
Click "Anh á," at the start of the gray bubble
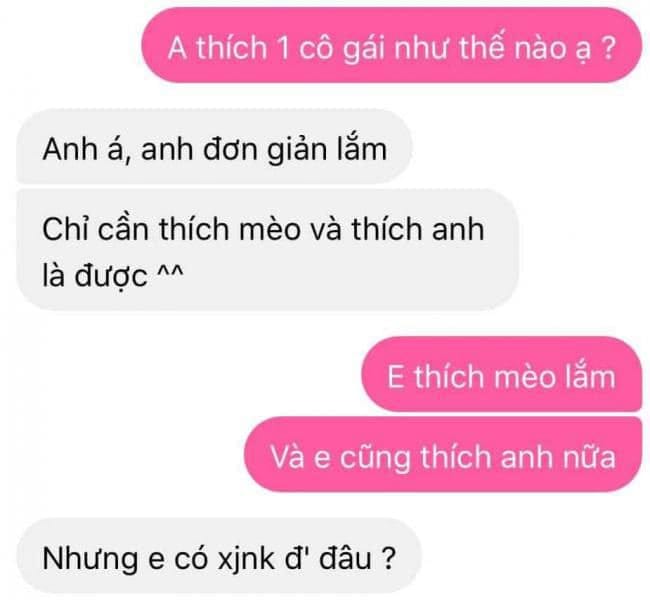point(83,148)
